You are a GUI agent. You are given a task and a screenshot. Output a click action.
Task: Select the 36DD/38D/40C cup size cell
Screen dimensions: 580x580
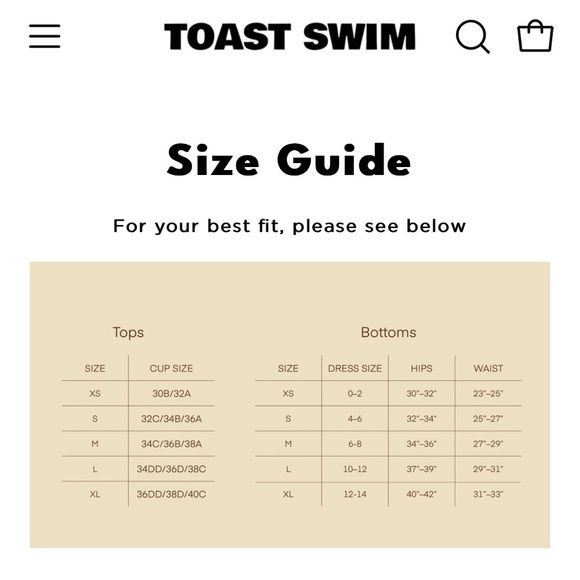pyautogui.click(x=171, y=494)
